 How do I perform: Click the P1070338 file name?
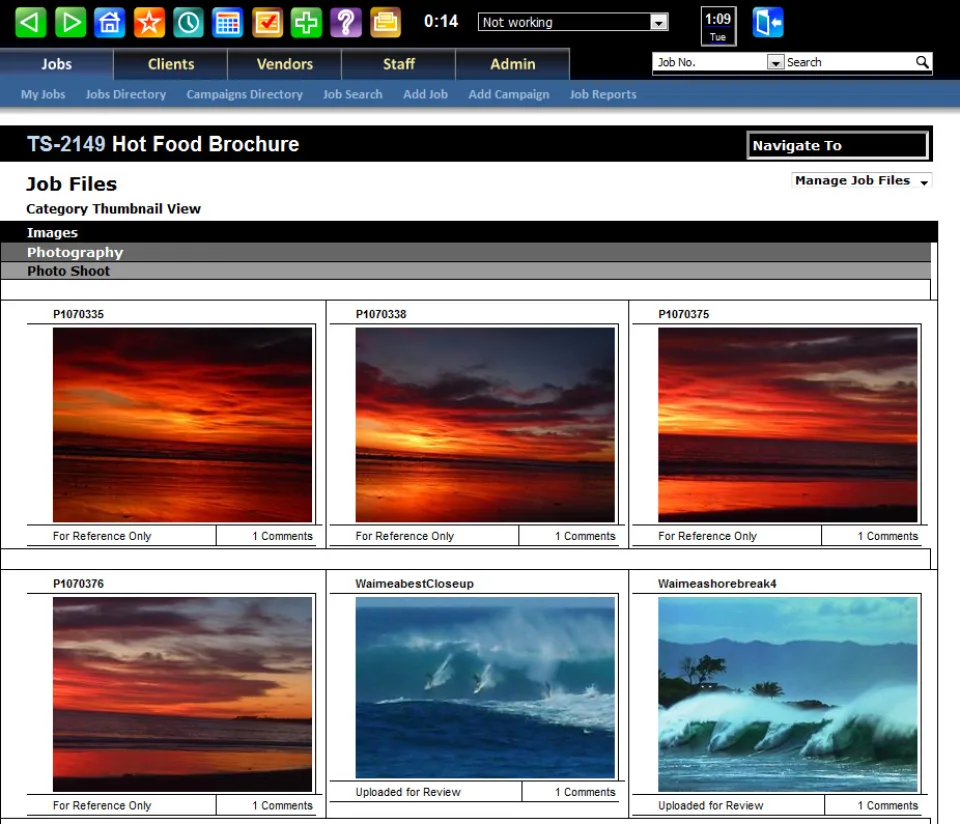pos(381,314)
